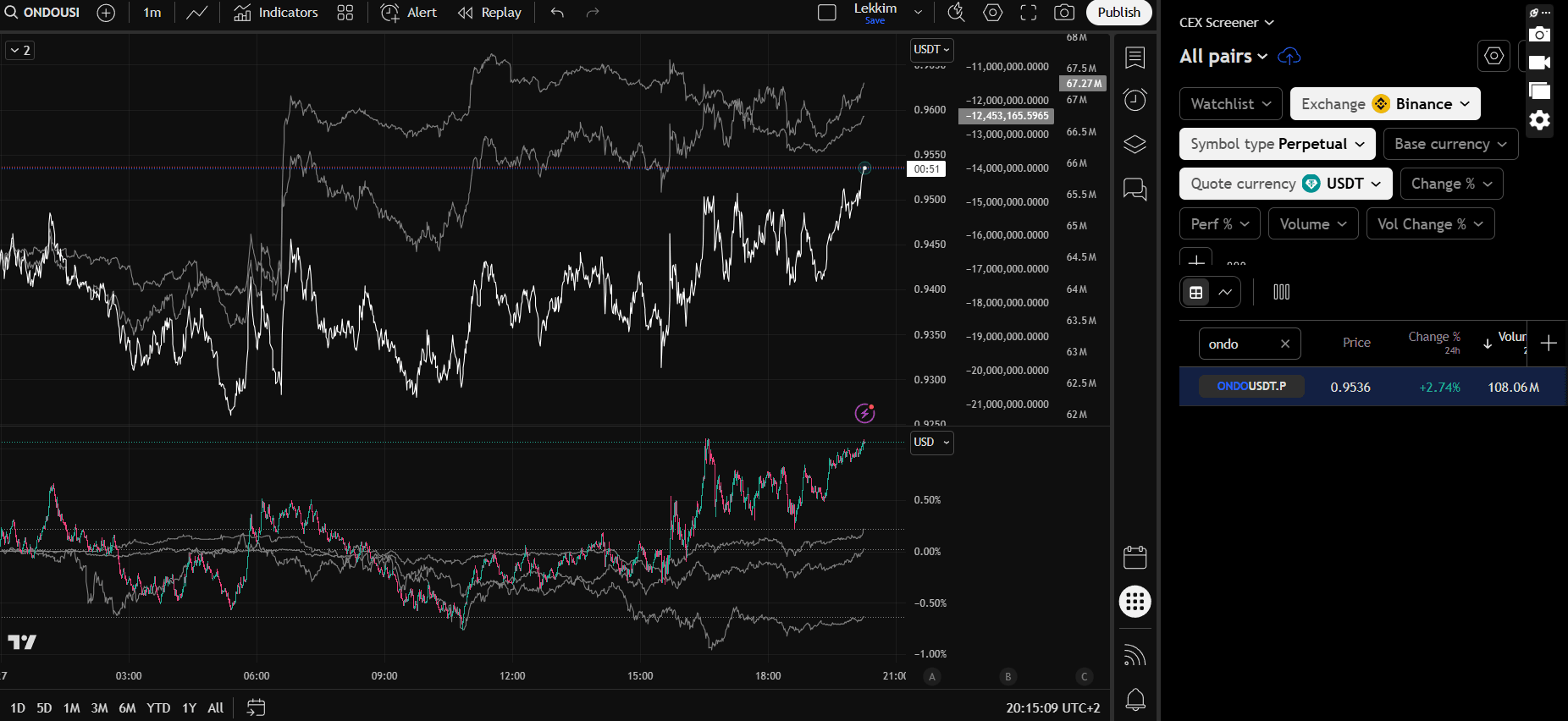Add symbol with plus icon
The width and height of the screenshot is (1568, 721).
106,13
